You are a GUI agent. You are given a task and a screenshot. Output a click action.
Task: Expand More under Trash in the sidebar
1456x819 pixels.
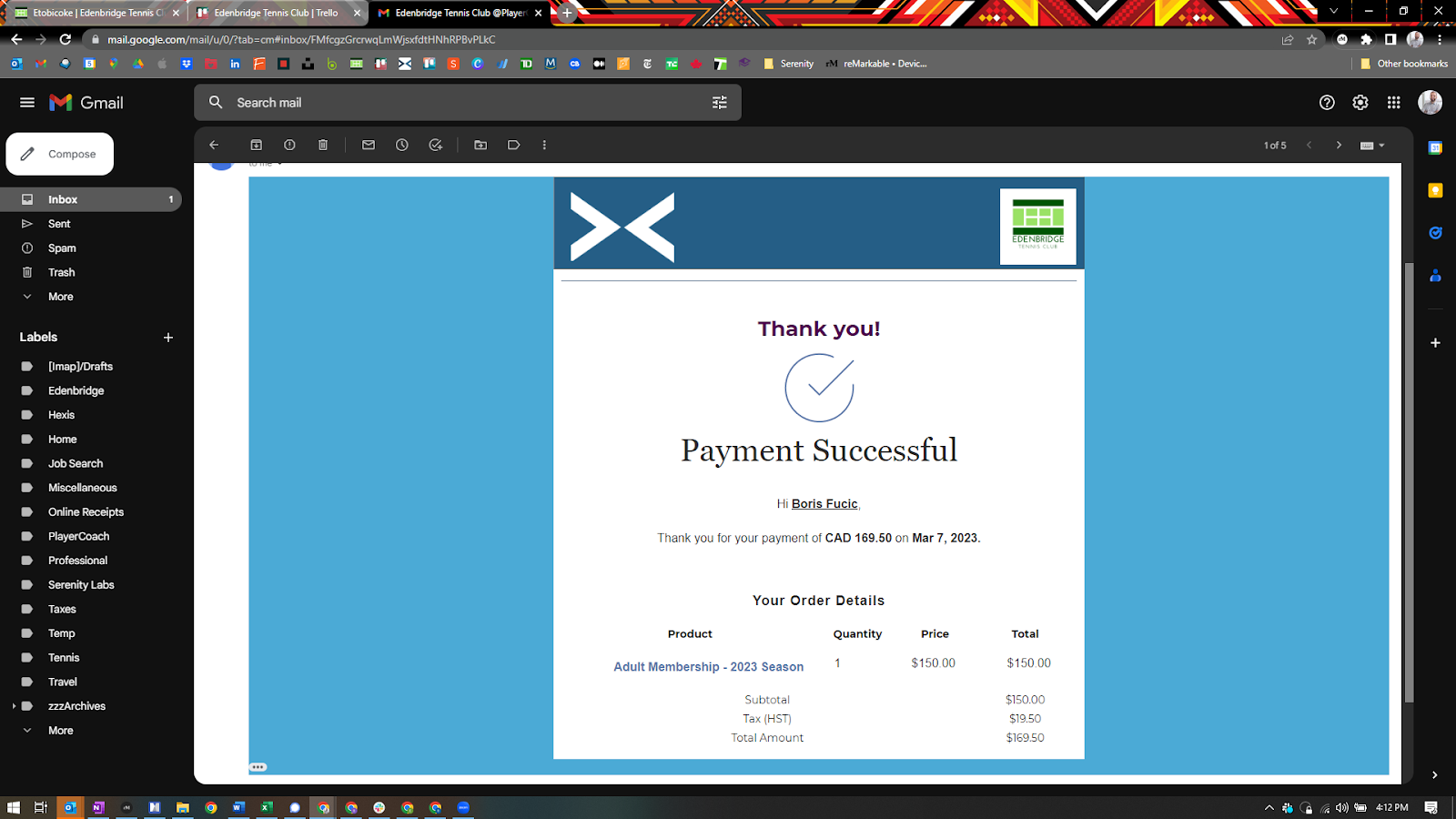tap(60, 297)
